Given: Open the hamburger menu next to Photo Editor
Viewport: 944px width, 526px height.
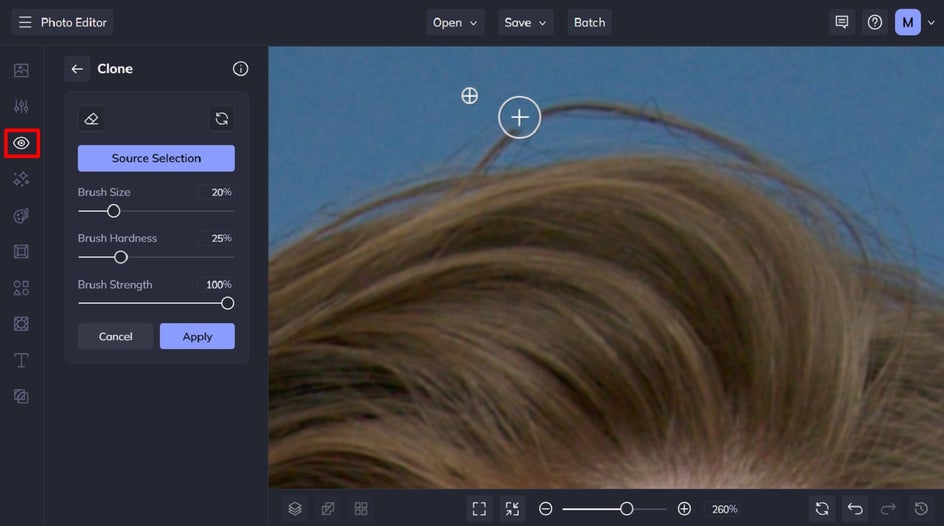Looking at the screenshot, I should (25, 22).
